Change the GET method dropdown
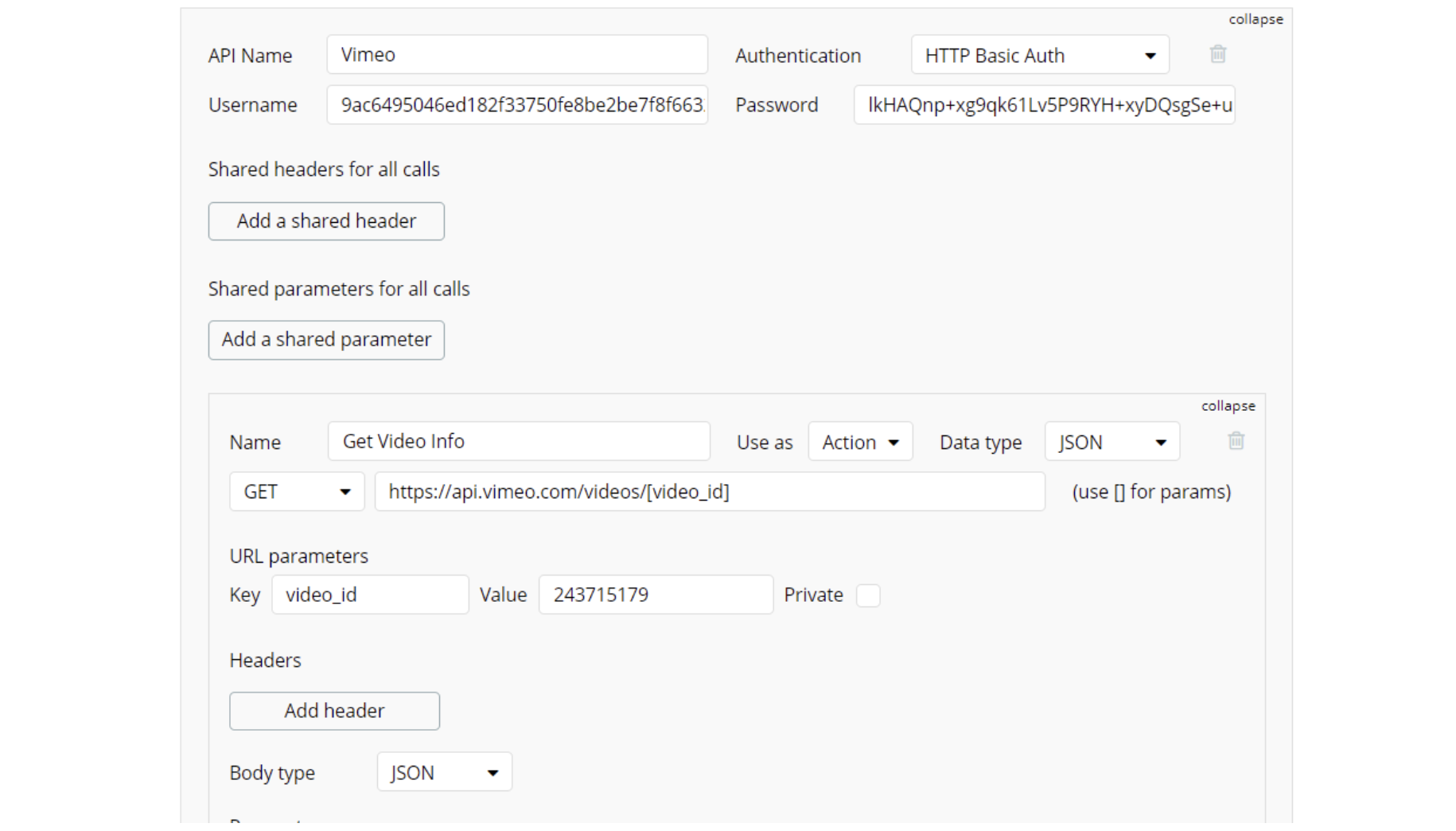Image resolution: width=1456 pixels, height=831 pixels. click(297, 492)
